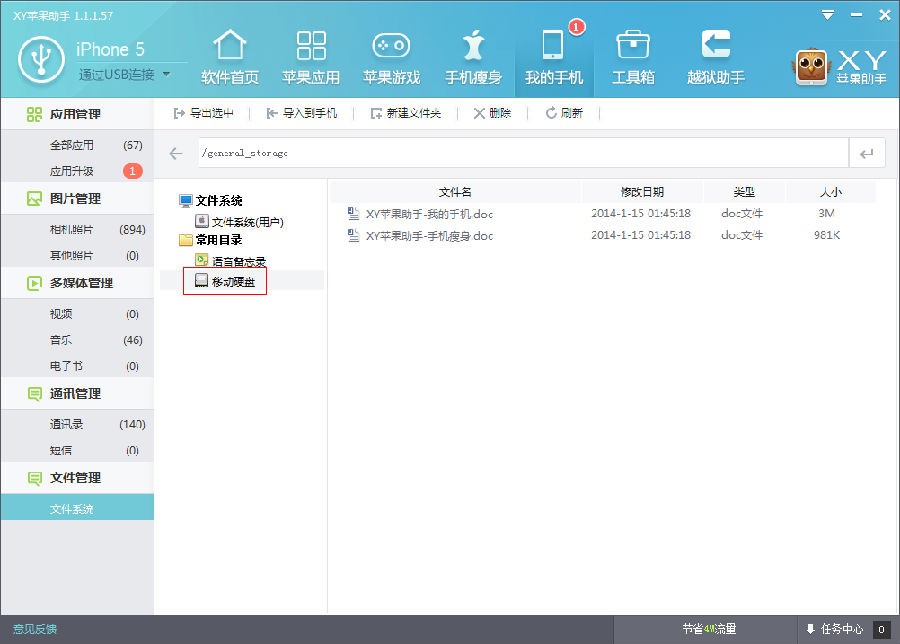Select 应用升级 in sidebar
Viewport: 900px width, 644px height.
77,171
